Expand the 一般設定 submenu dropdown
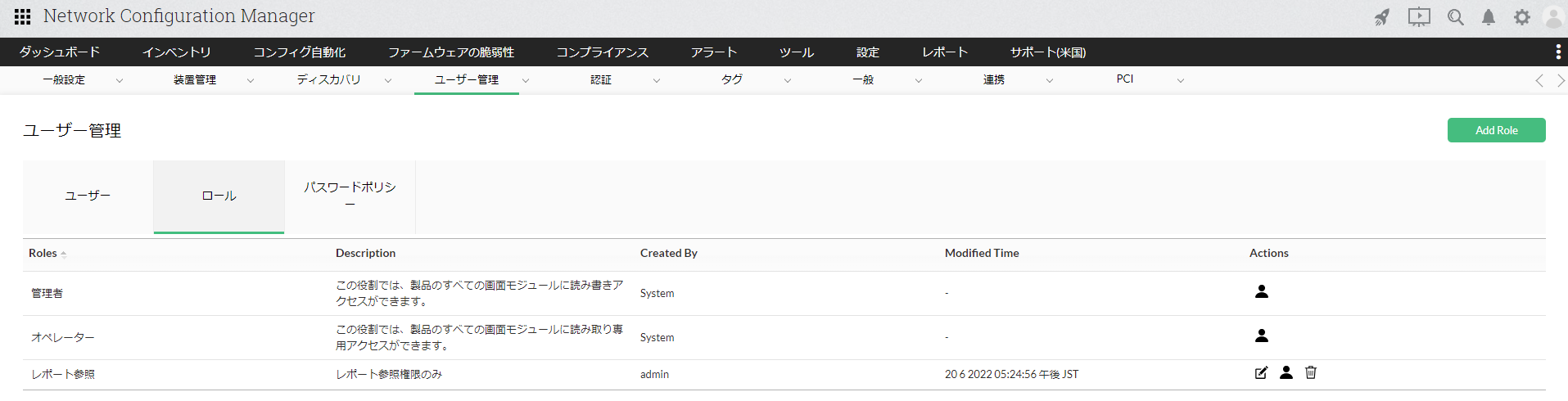 (120, 80)
